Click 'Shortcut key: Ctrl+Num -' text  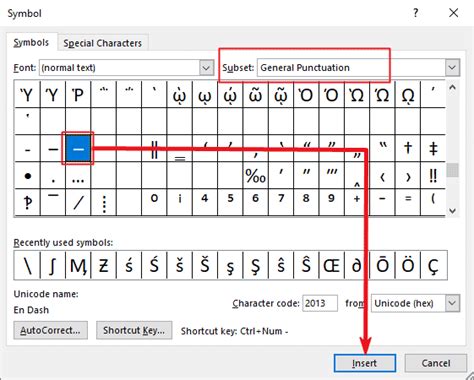[235, 331]
